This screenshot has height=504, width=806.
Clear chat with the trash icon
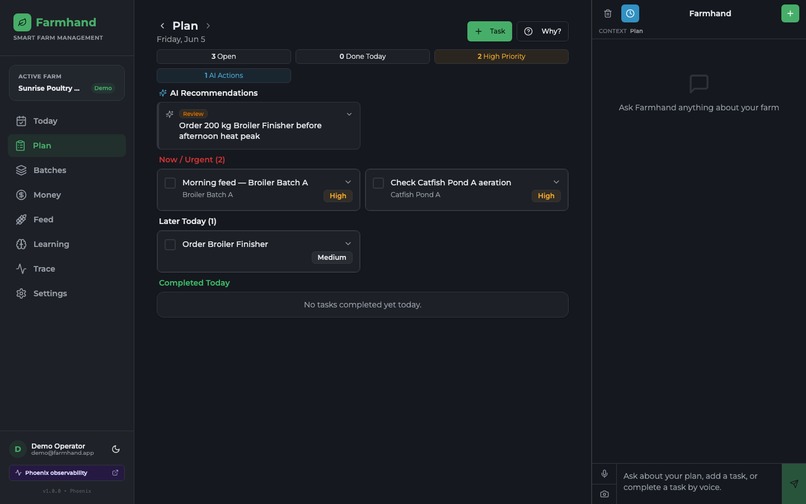pyautogui.click(x=608, y=13)
